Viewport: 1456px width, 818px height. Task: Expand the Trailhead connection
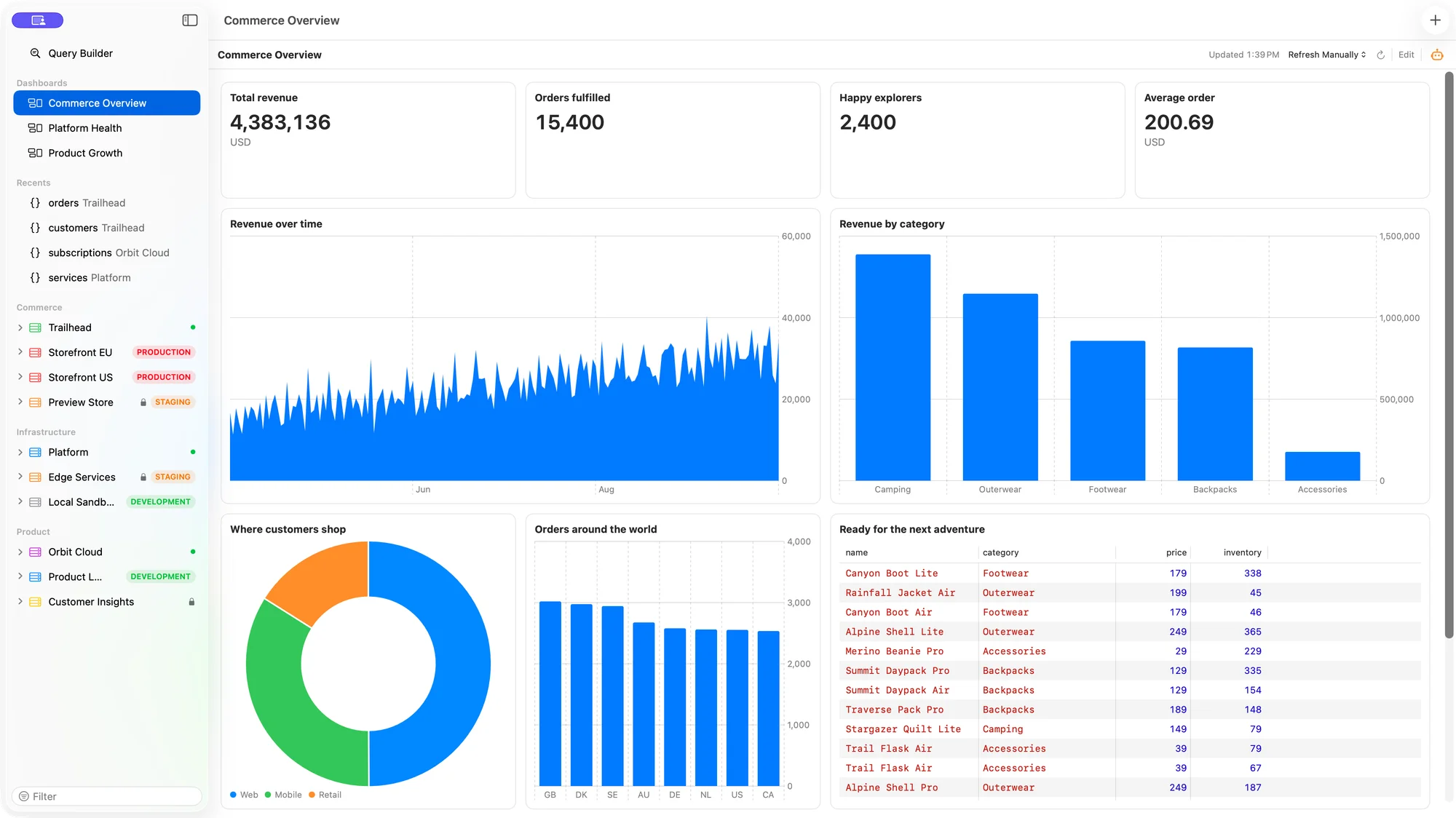coord(20,327)
